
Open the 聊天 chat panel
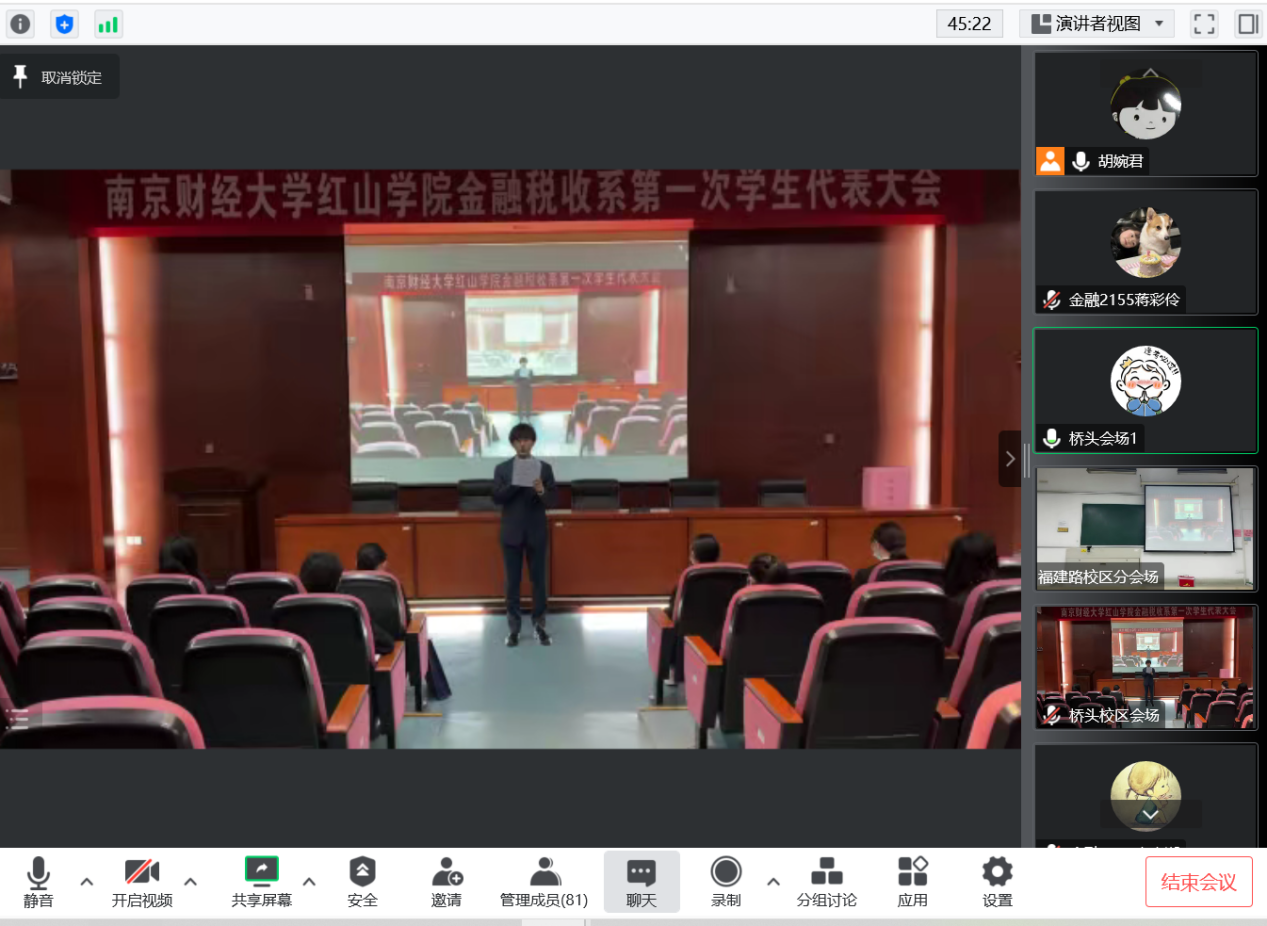(641, 882)
